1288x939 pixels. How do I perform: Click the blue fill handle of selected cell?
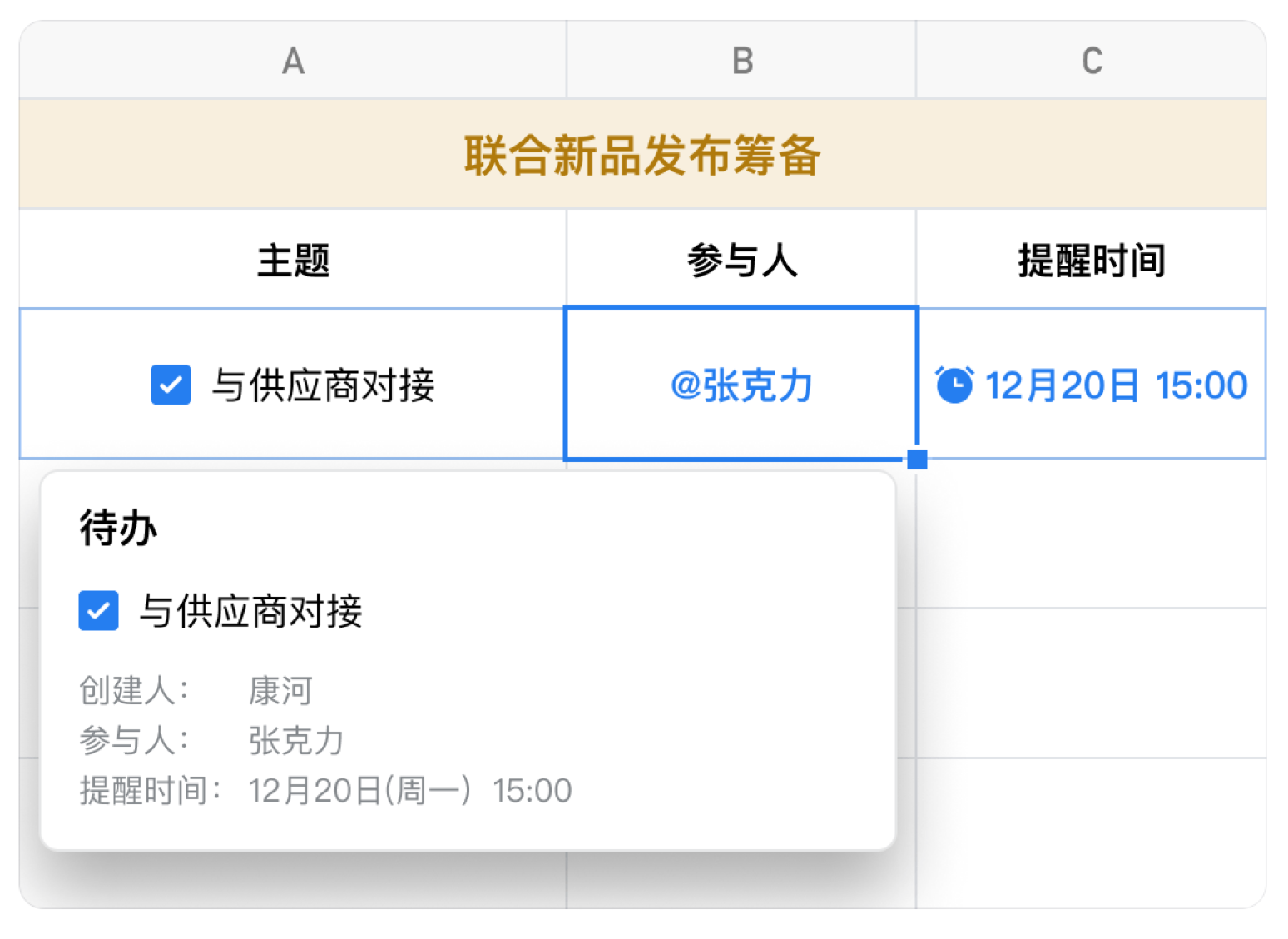pos(917,460)
